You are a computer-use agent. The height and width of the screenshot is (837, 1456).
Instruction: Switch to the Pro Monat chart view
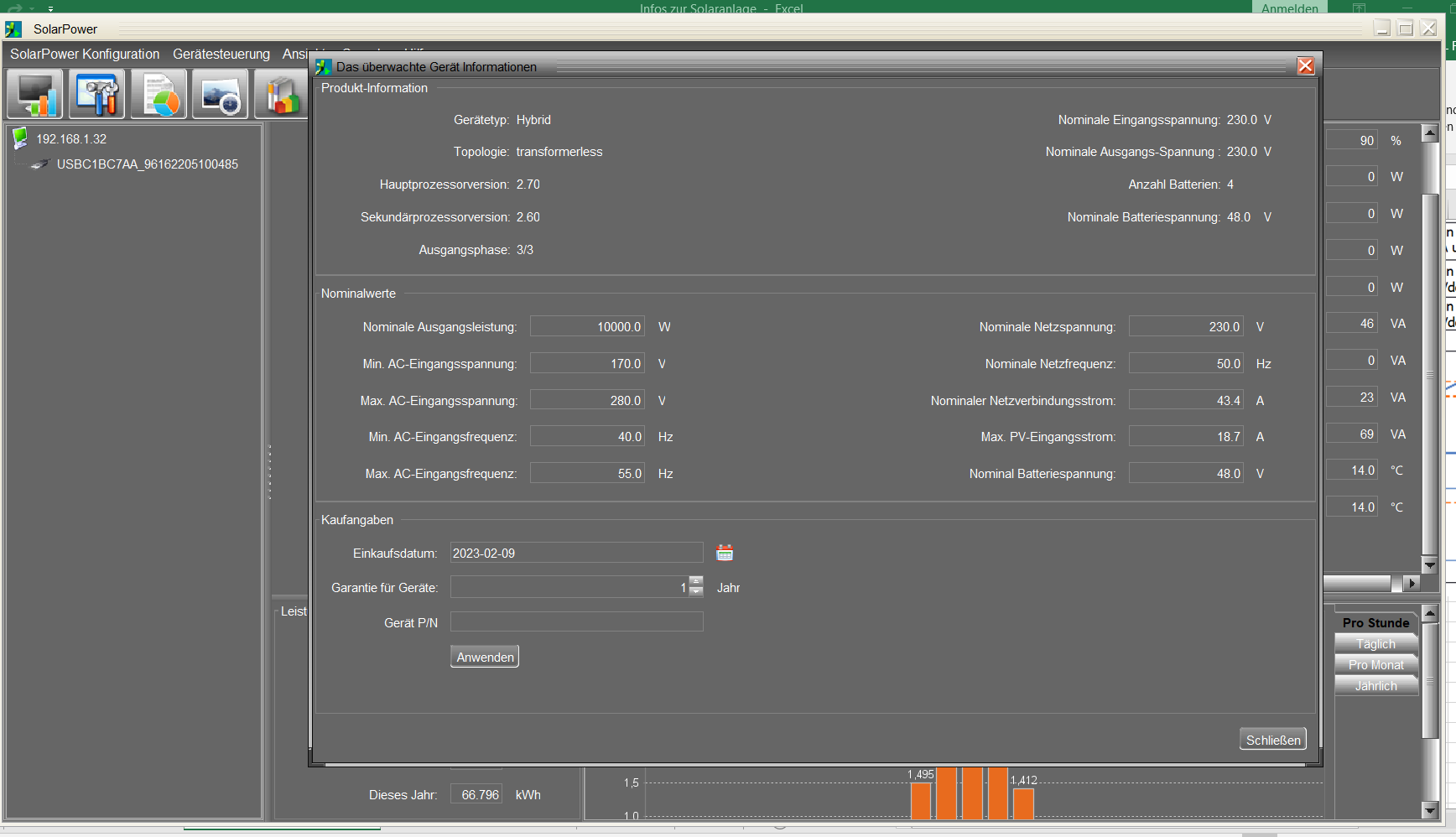[1375, 665]
